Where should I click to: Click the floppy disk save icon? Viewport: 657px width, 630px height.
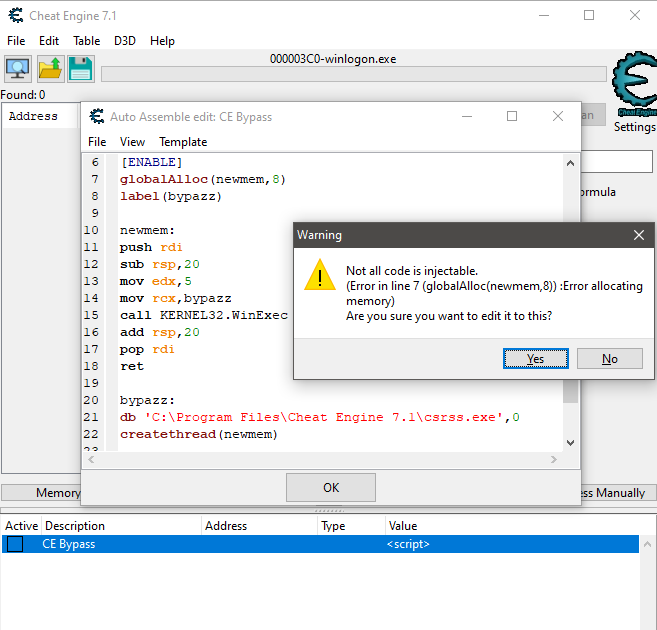[81, 69]
